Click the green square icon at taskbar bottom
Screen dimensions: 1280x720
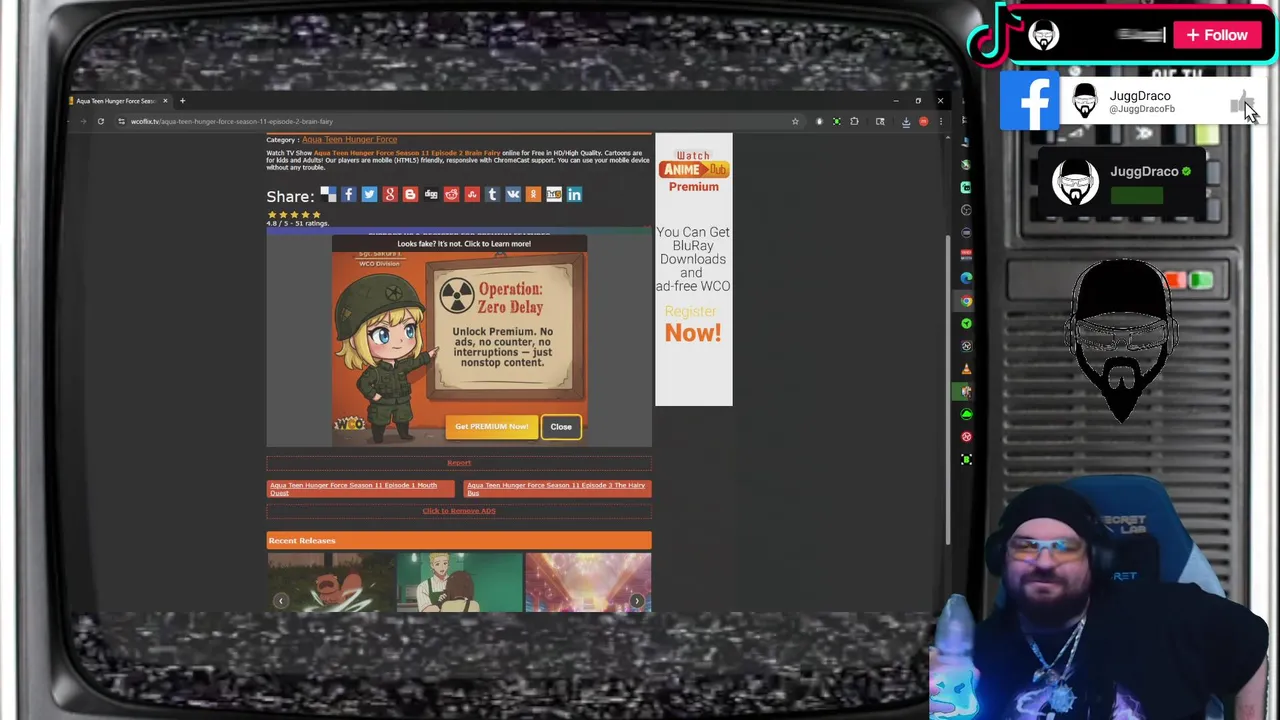[x=966, y=460]
